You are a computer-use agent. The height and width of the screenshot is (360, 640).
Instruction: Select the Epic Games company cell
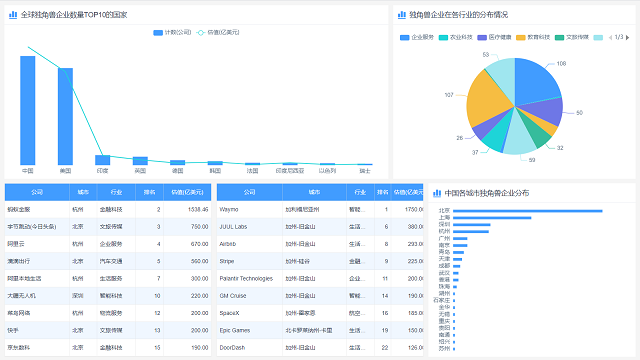point(249,330)
